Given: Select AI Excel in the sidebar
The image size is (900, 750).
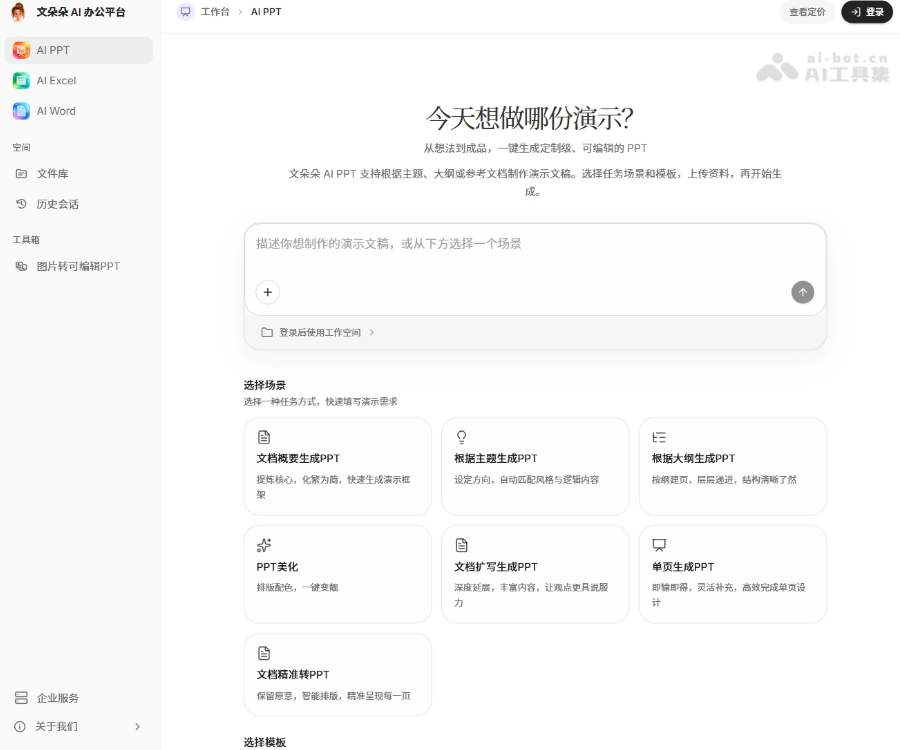Looking at the screenshot, I should 79,81.
